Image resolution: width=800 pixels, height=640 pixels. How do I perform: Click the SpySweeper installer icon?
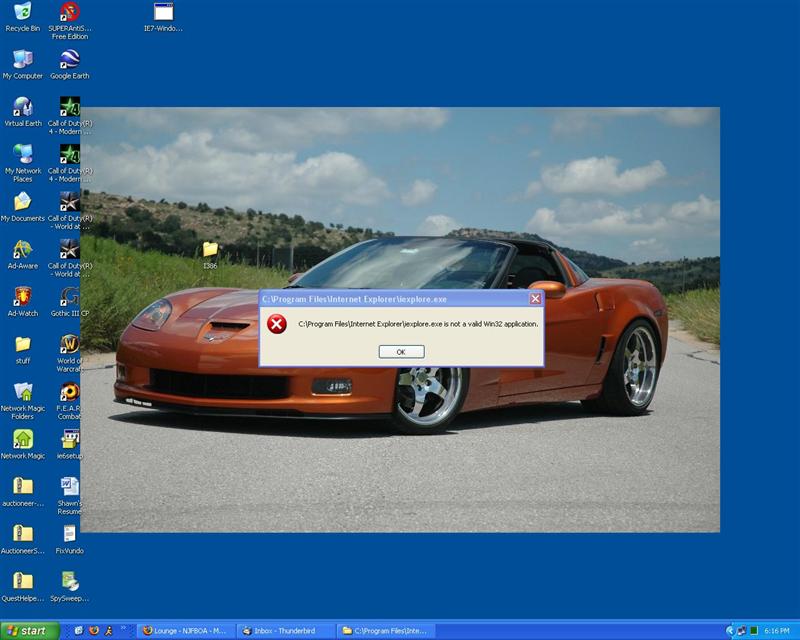69,582
